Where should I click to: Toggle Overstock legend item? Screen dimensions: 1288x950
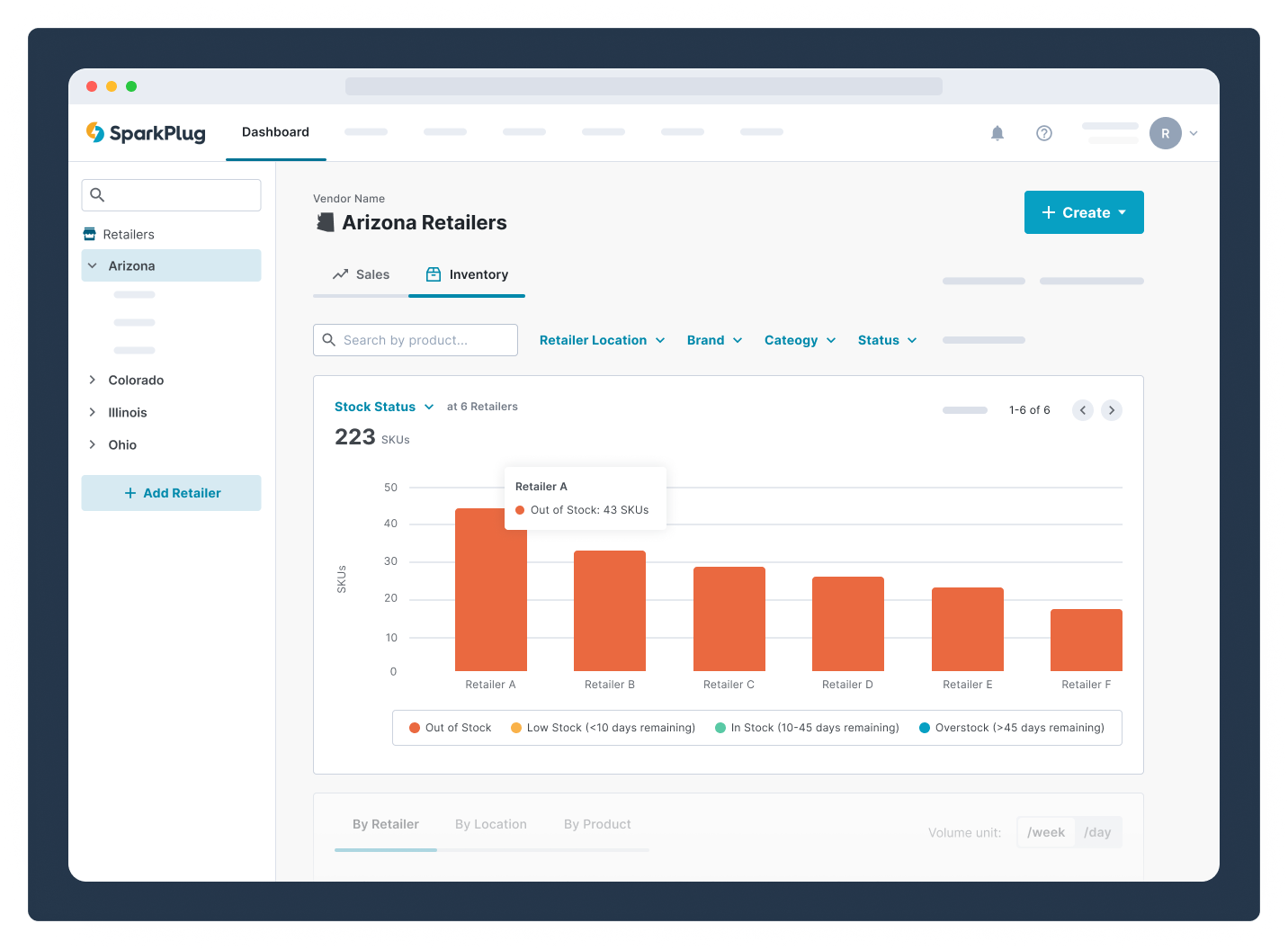click(1012, 728)
